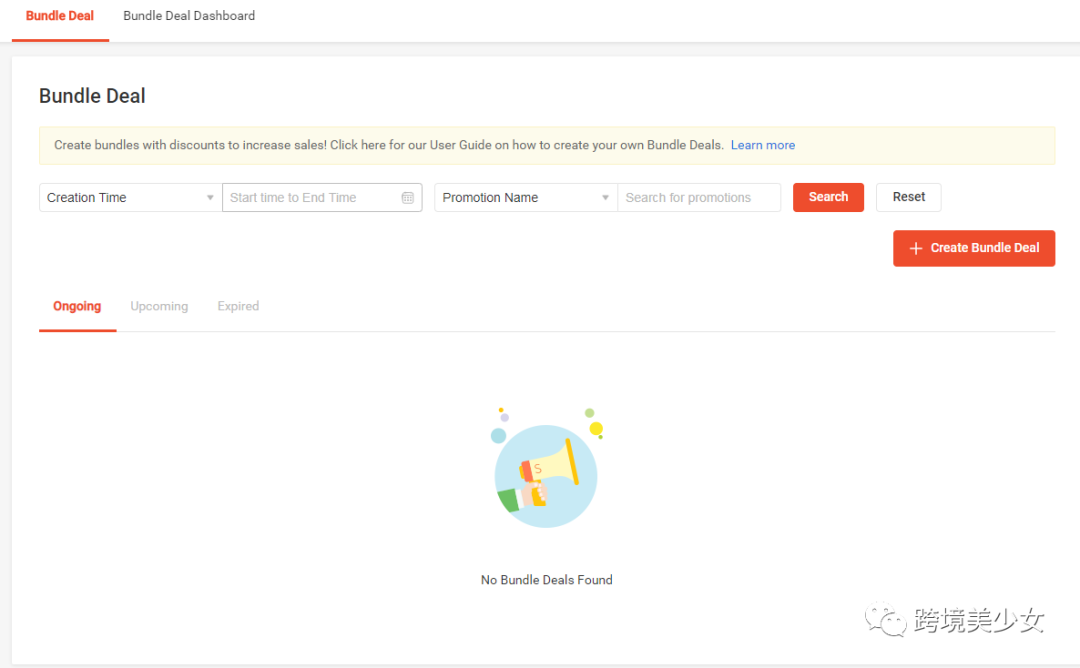The width and height of the screenshot is (1080, 668).
Task: Switch to Bundle Deal Dashboard tab
Action: (189, 16)
